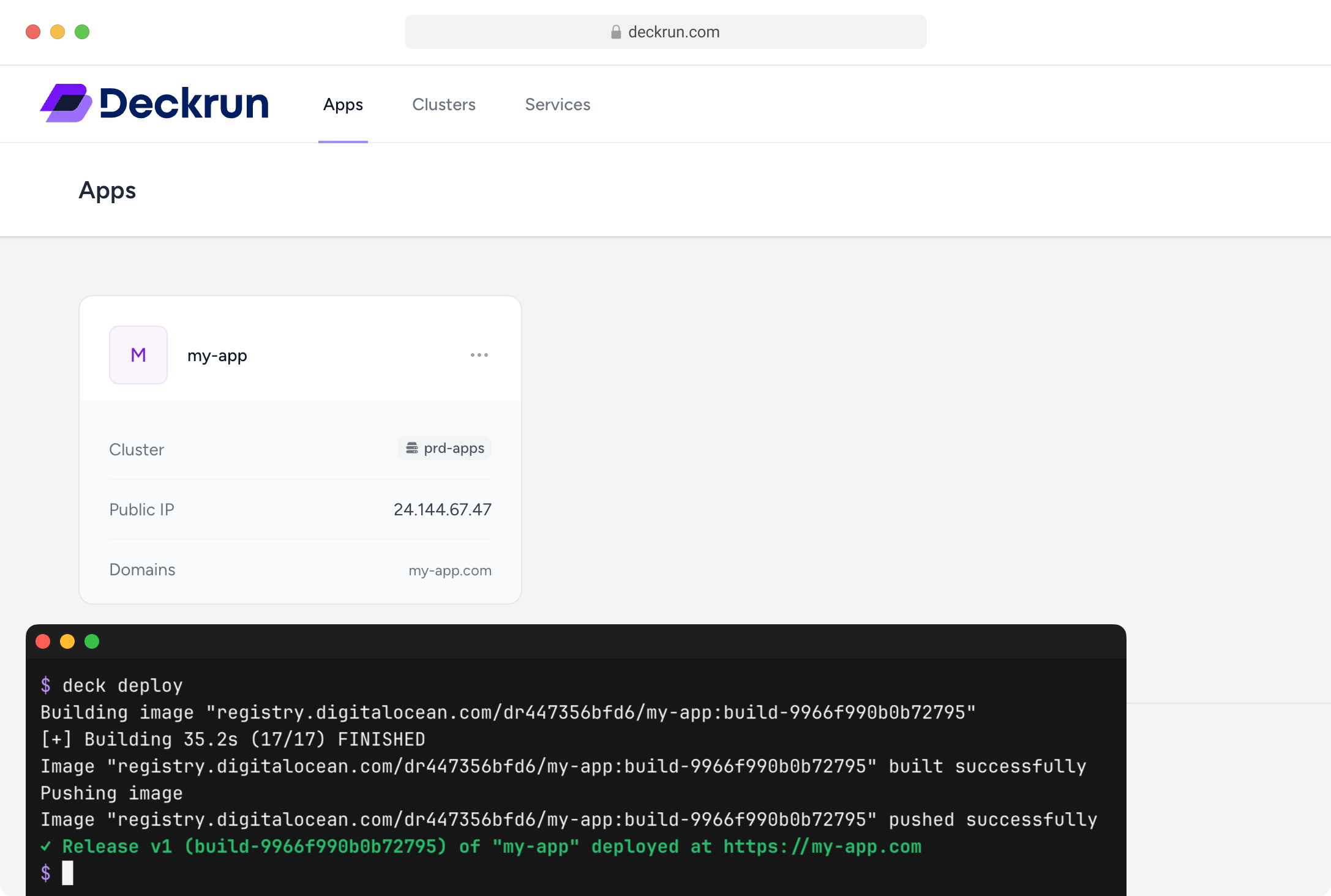This screenshot has height=896, width=1331.
Task: Select the Public IP value 24.144.67.47
Action: coord(442,509)
